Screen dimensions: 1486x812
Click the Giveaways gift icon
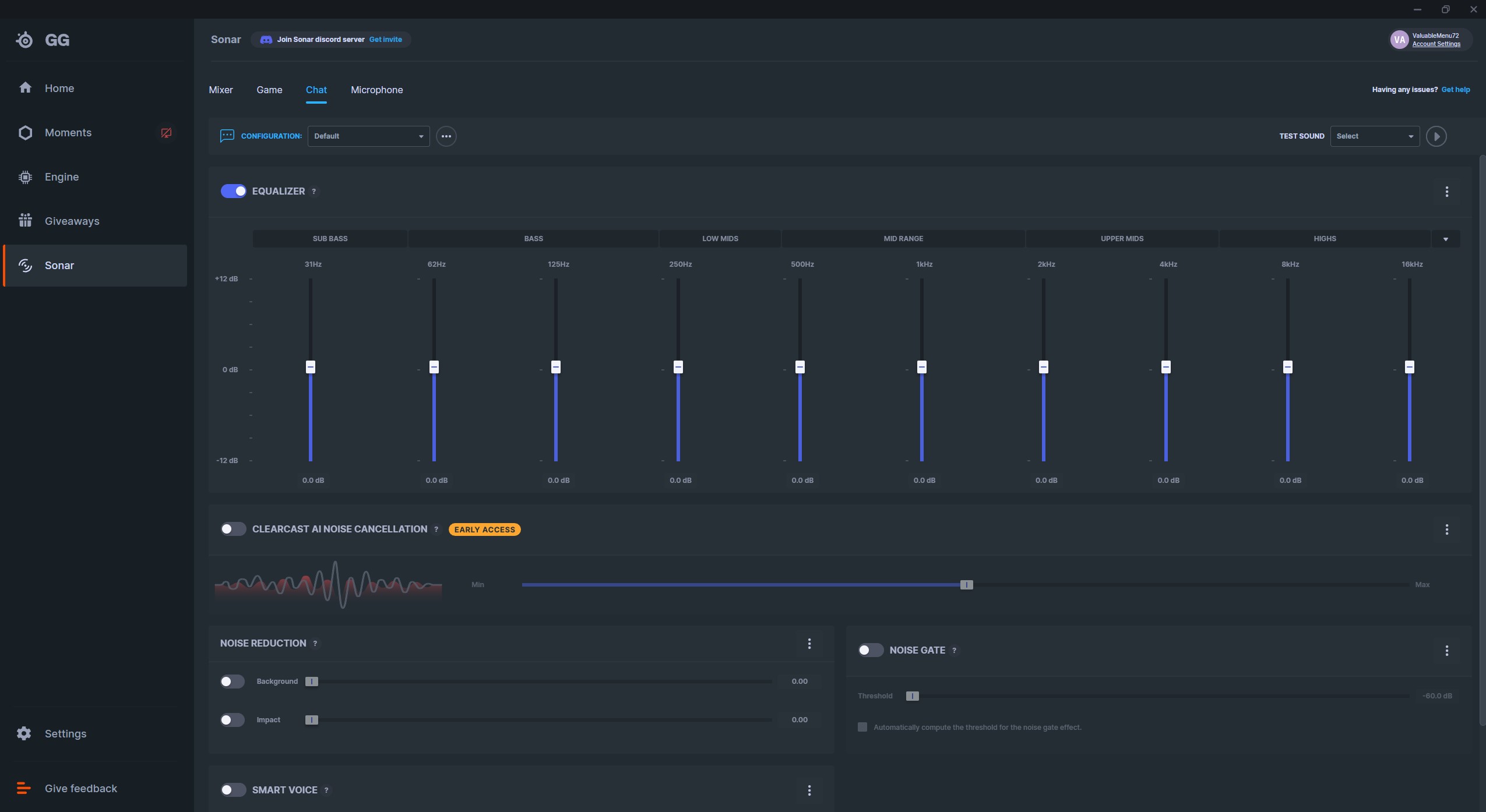coord(25,220)
